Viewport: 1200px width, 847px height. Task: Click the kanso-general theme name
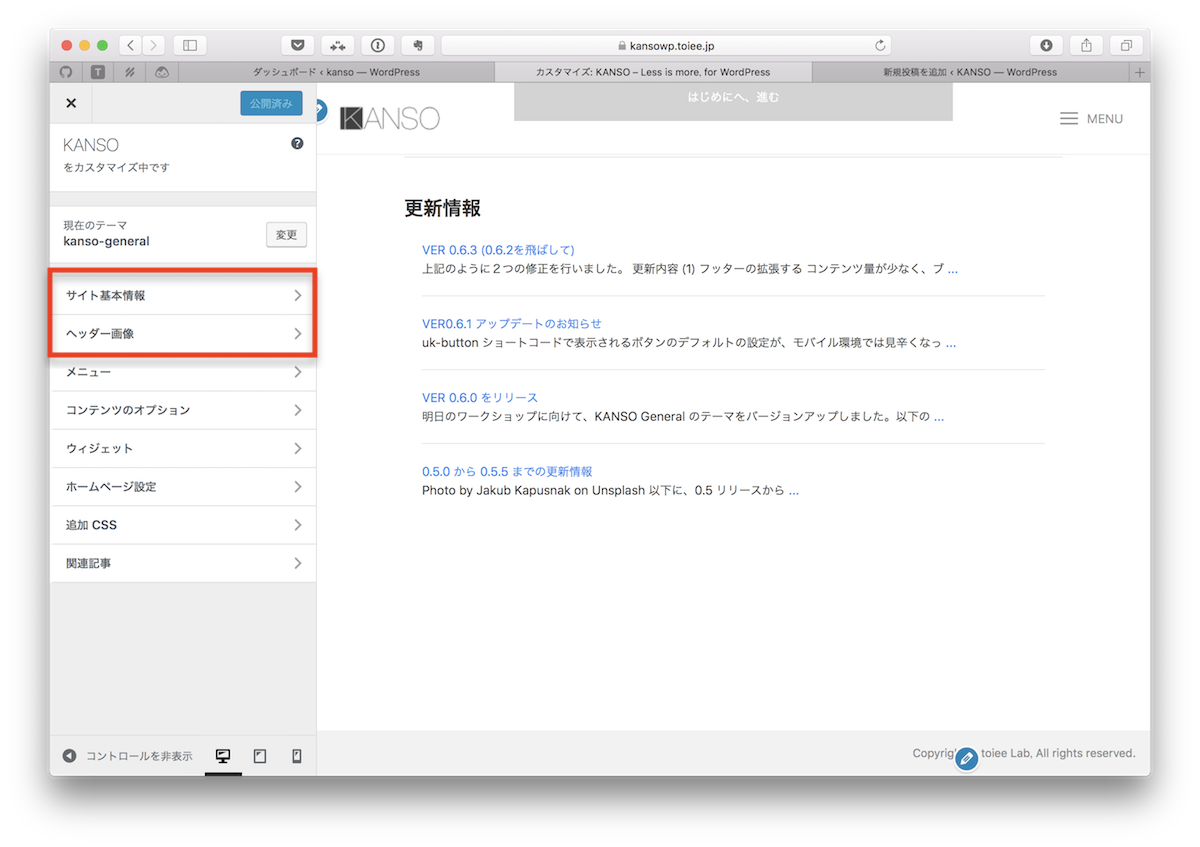point(106,241)
